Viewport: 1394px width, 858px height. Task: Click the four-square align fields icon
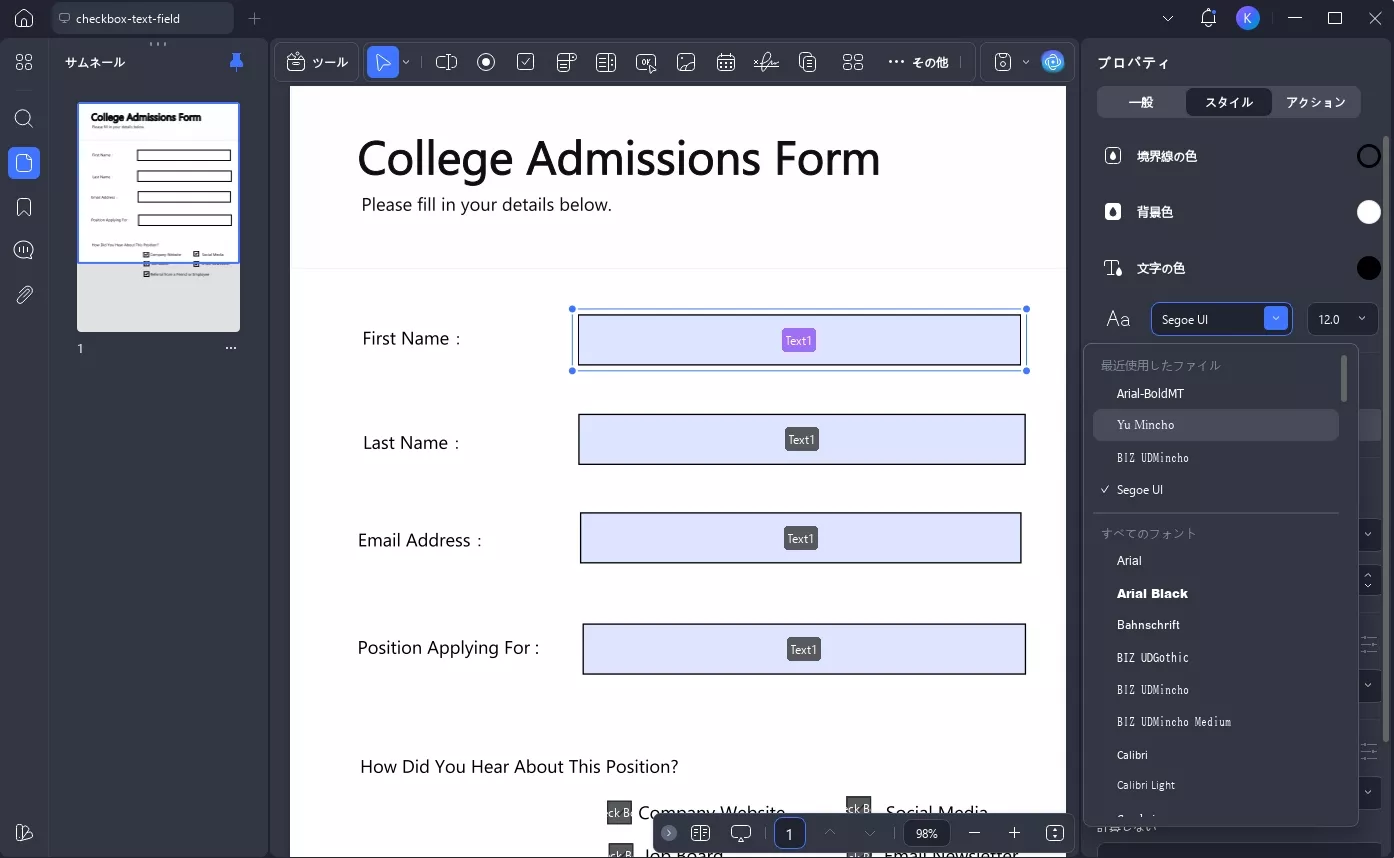(x=853, y=62)
